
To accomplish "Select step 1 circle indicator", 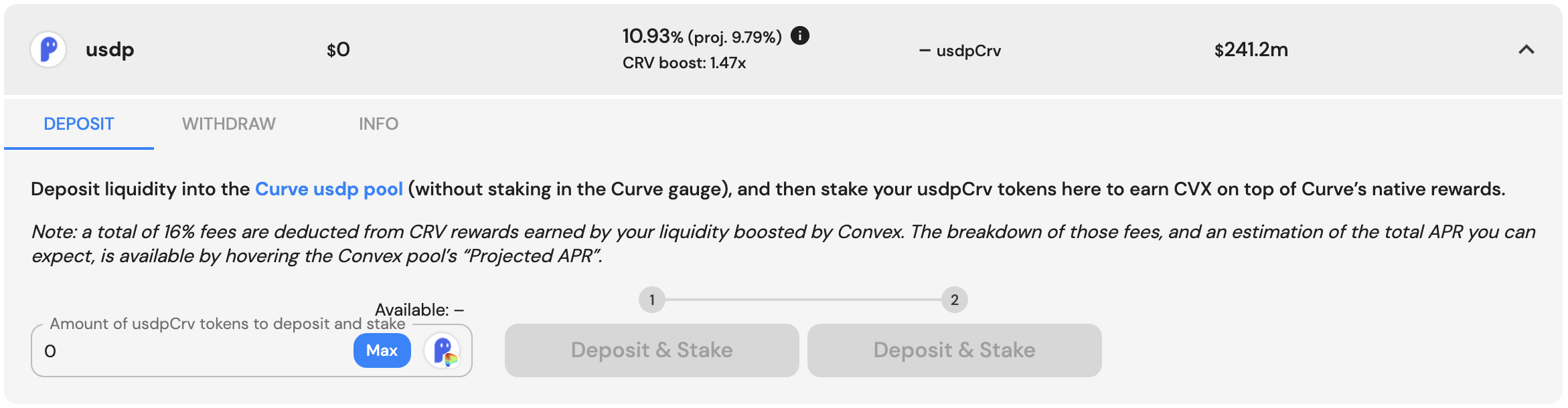I will click(x=651, y=300).
